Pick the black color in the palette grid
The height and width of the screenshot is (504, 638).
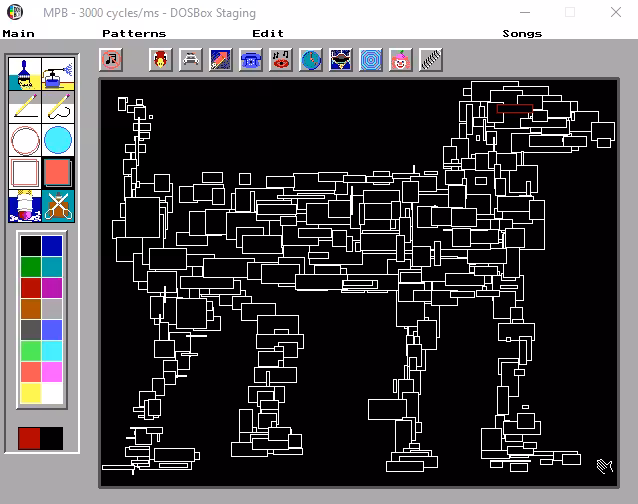(x=31, y=246)
